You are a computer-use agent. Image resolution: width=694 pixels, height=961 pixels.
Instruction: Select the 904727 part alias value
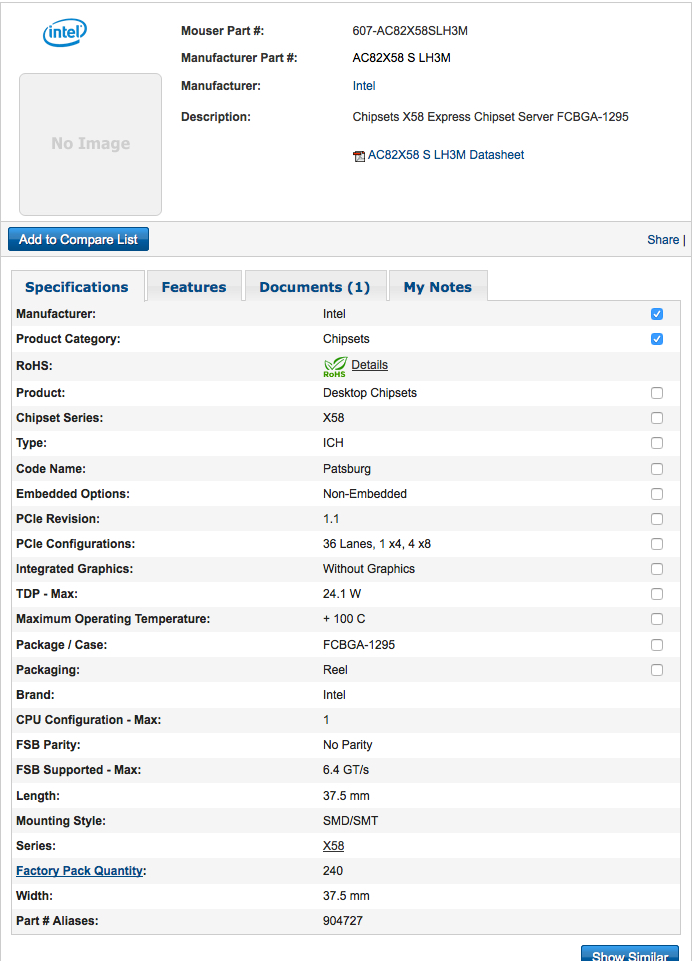(343, 921)
